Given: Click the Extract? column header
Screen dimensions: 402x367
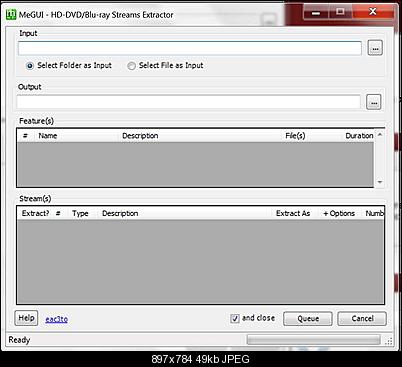Looking at the screenshot, I should 35,213.
